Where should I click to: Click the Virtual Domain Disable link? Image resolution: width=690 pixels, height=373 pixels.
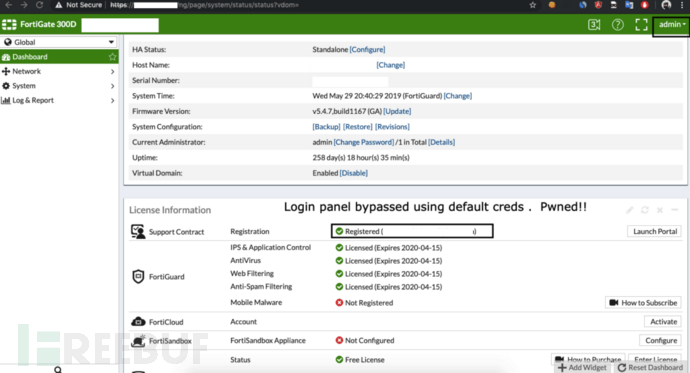(353, 173)
